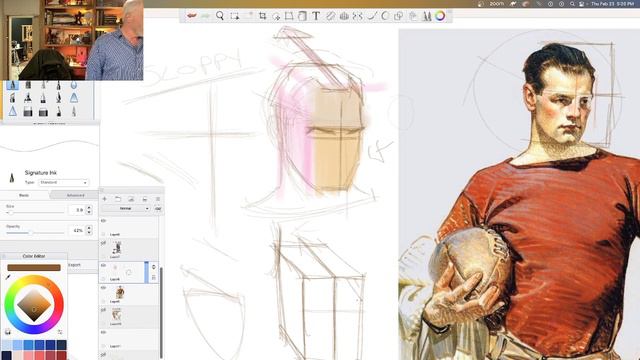Toggle visibility of the topmost layer

[x=103, y=221]
